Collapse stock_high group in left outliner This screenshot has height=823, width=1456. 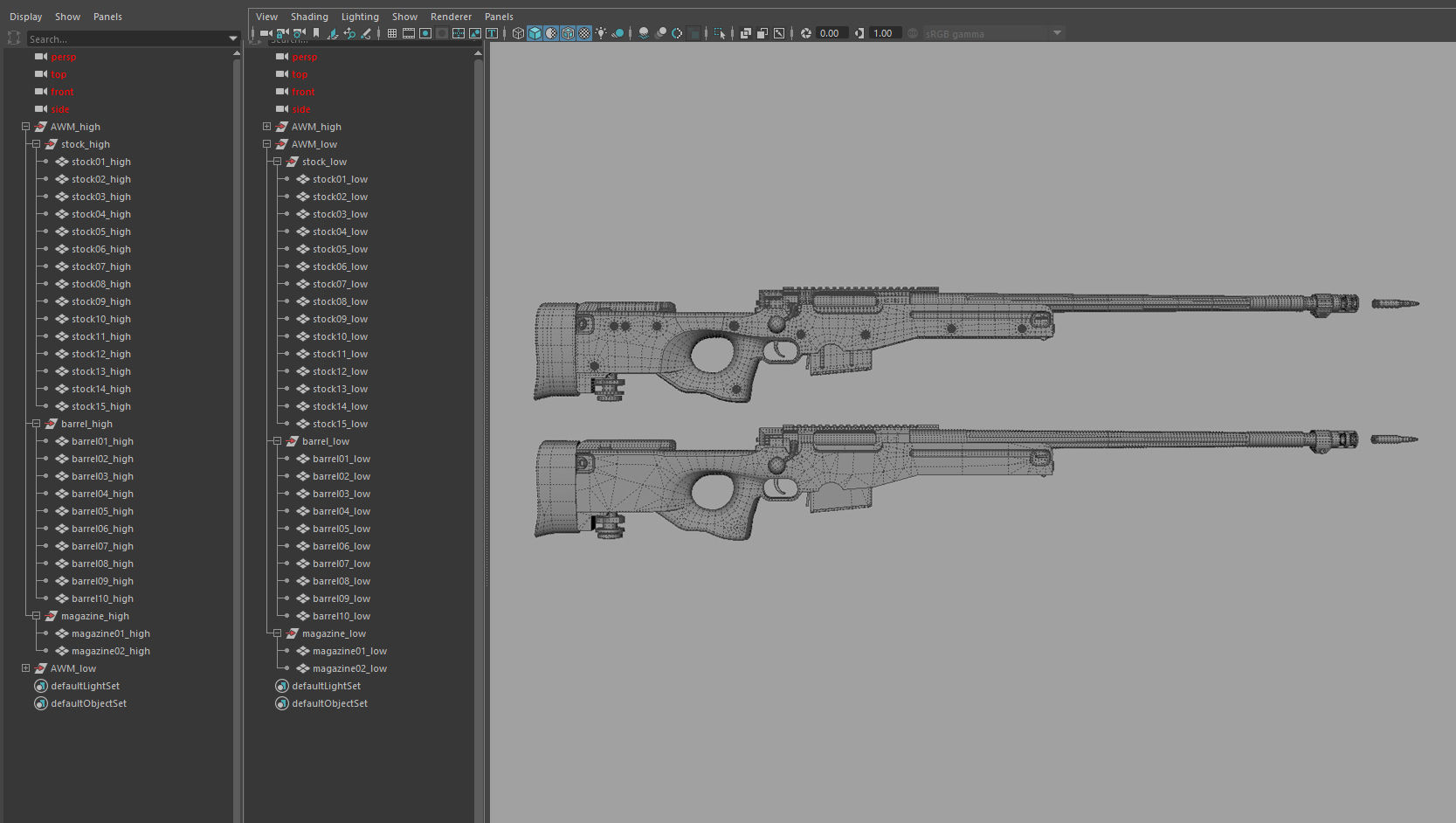pyautogui.click(x=36, y=144)
